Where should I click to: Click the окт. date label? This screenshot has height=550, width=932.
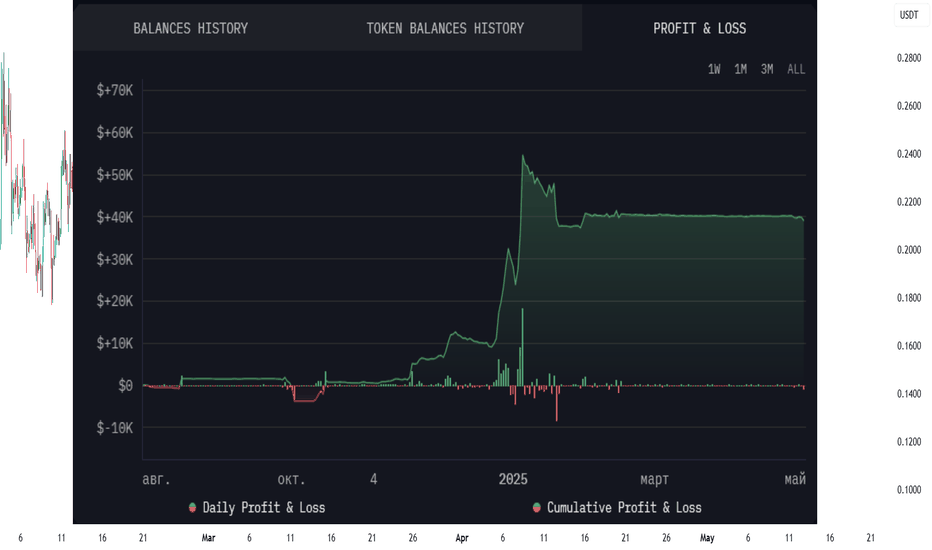point(291,479)
